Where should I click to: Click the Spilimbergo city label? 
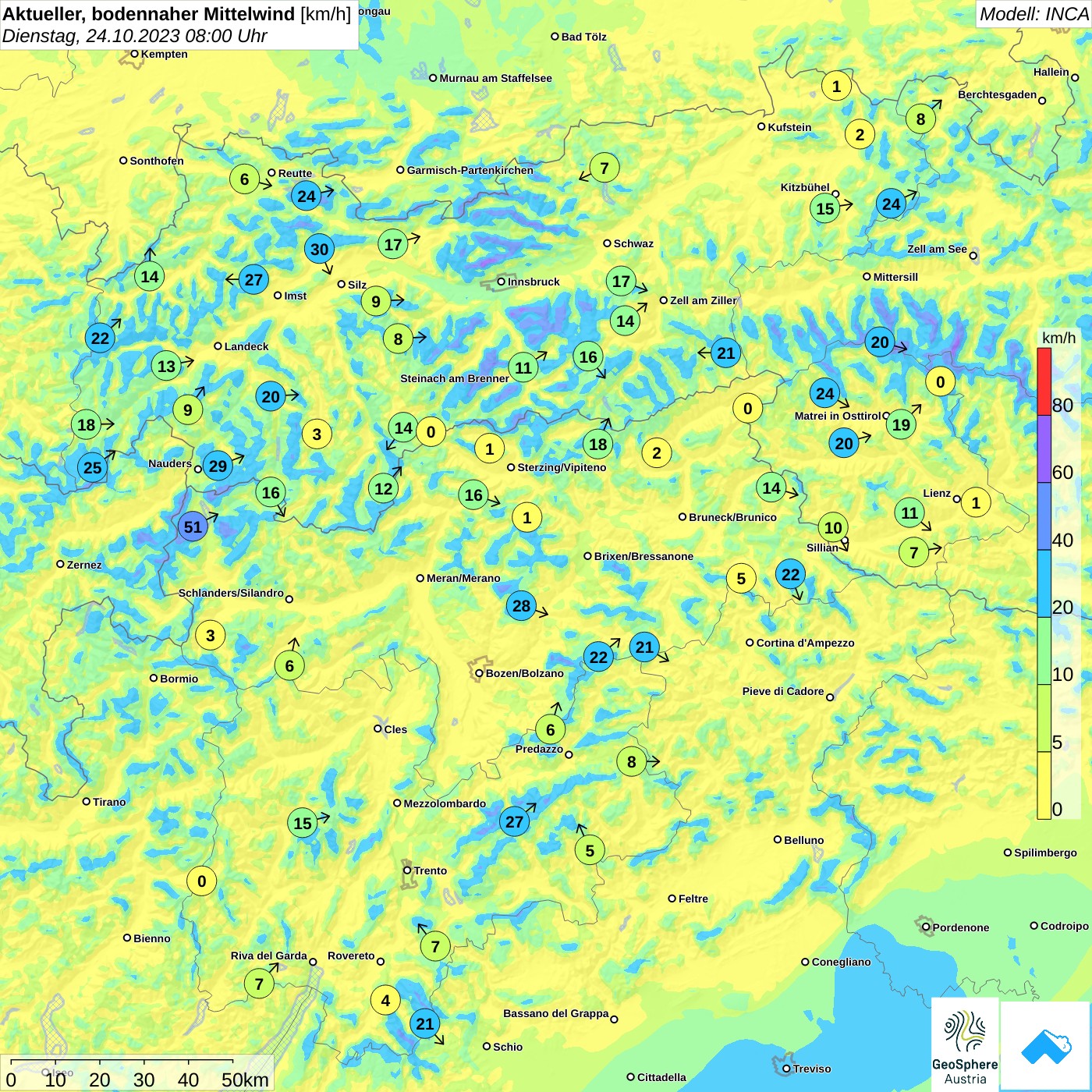pyautogui.click(x=1046, y=853)
